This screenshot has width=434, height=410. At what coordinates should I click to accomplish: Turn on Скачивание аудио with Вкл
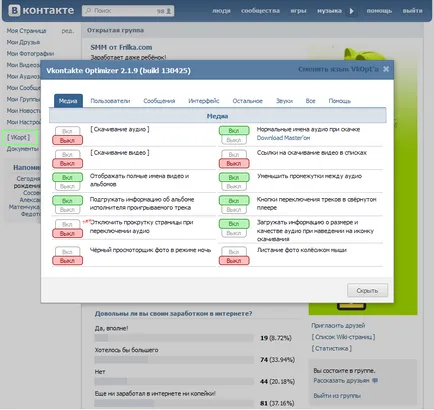point(67,131)
